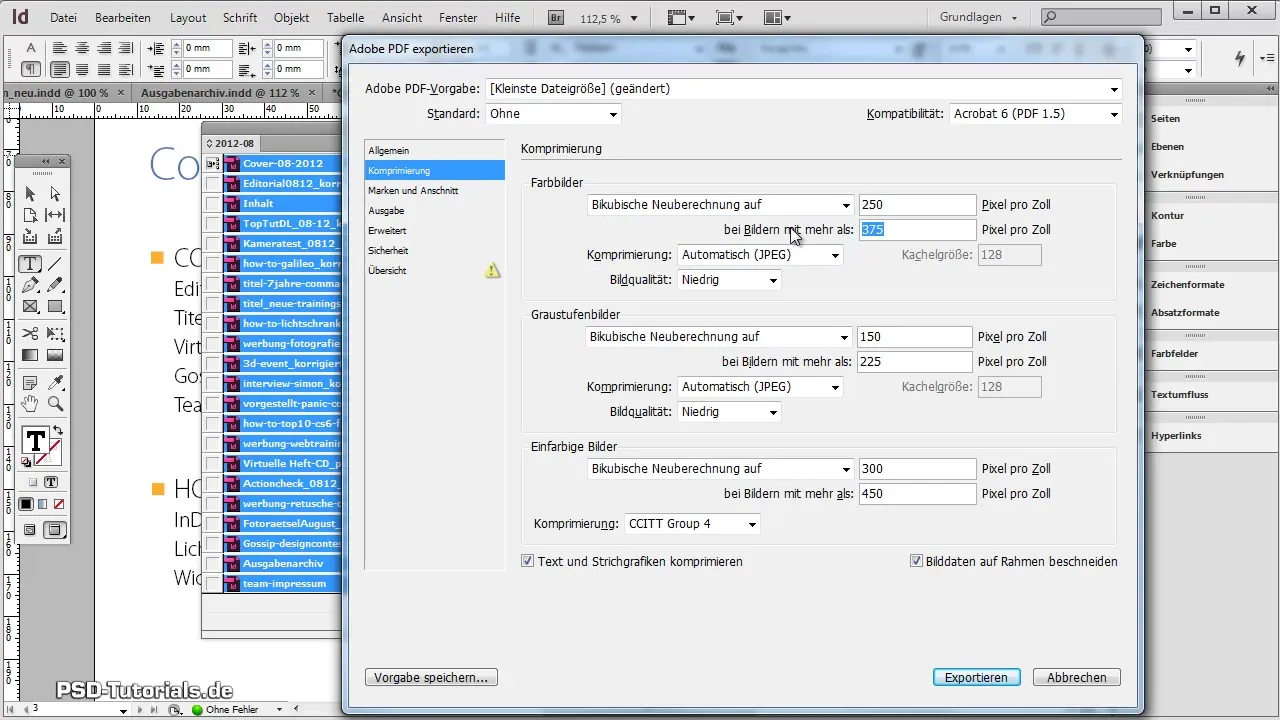Open the Standard dropdown showing Ohne
Viewport: 1280px width, 720px height.
[553, 114]
